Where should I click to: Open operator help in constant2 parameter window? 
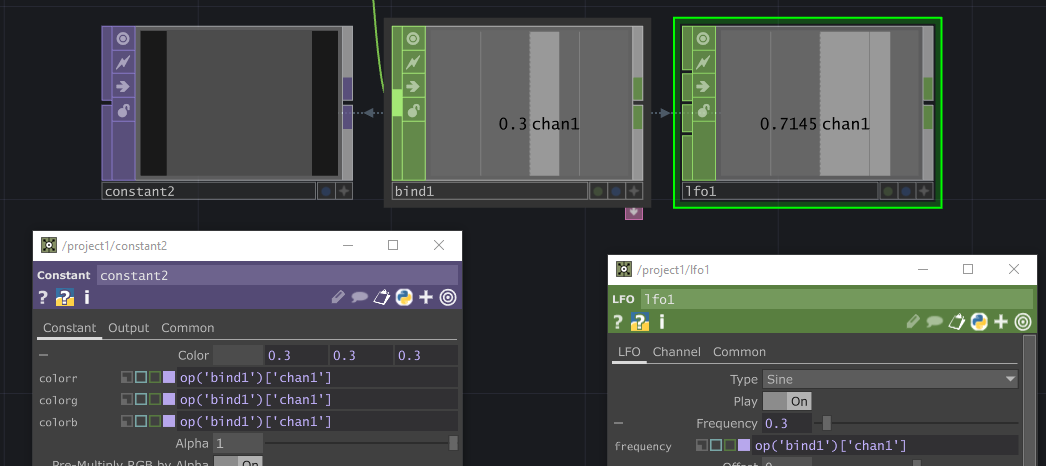pyautogui.click(x=43, y=297)
